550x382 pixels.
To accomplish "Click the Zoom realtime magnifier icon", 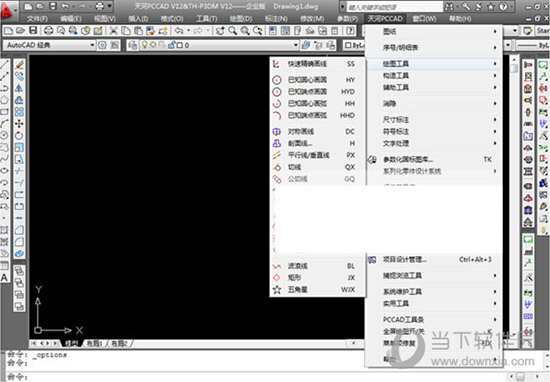I will tap(232, 31).
